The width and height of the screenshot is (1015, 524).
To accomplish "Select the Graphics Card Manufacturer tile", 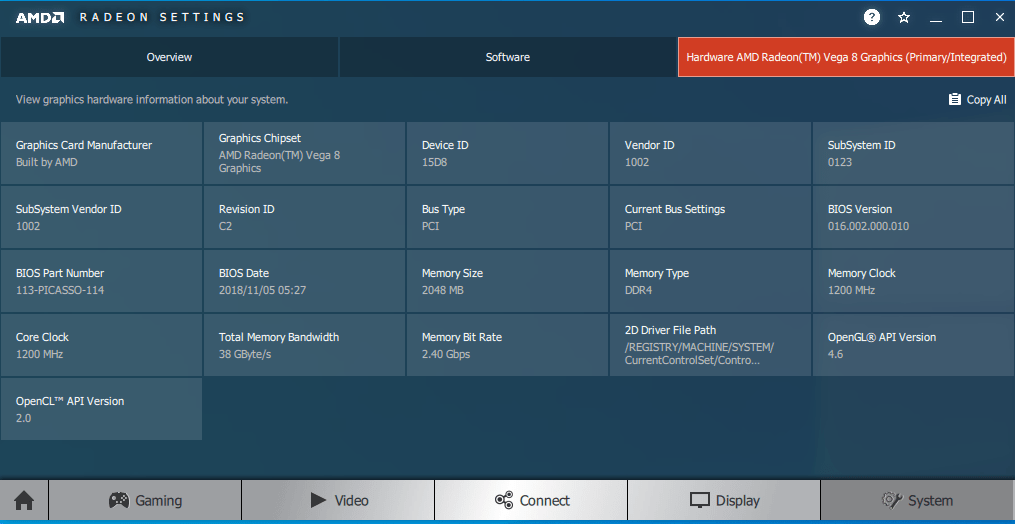I will click(x=102, y=154).
